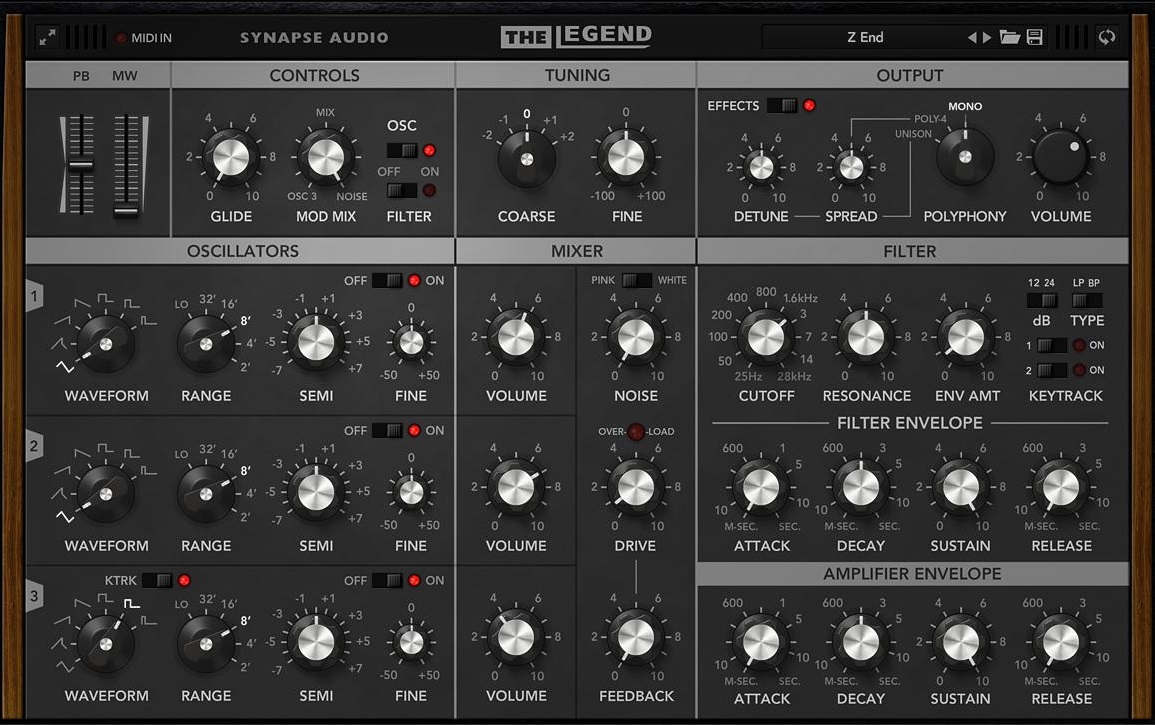Click the MIDI IN indicator light
Image resolution: width=1155 pixels, height=725 pixels.
[121, 38]
